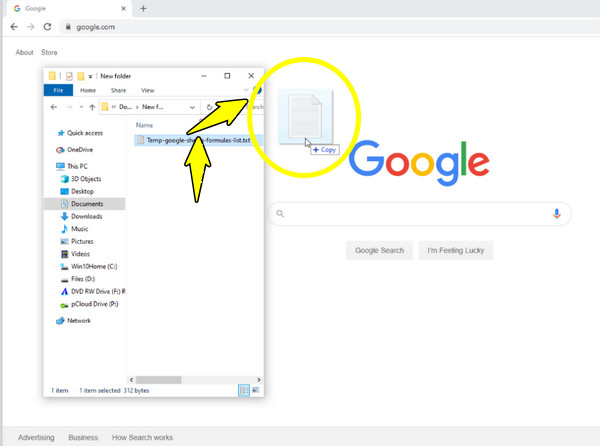Open recent locations dropdown in Explorer
The image size is (600, 446).
tap(81, 107)
